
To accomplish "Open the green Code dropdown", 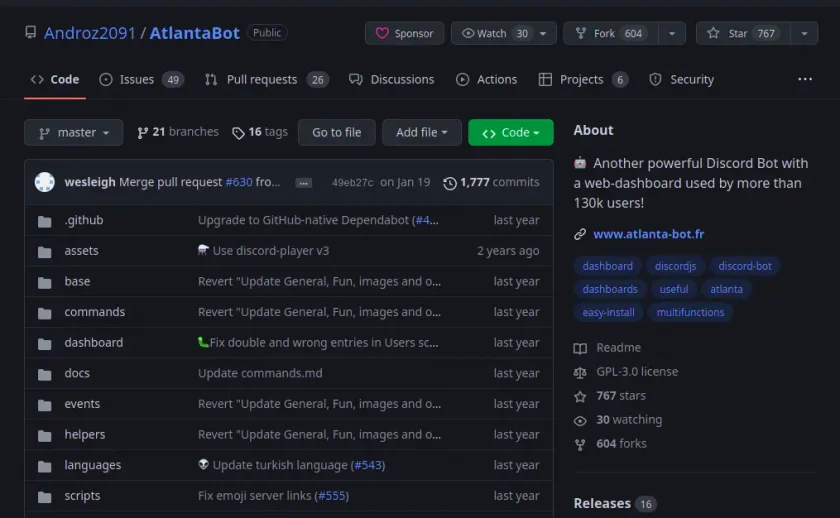I will [511, 132].
